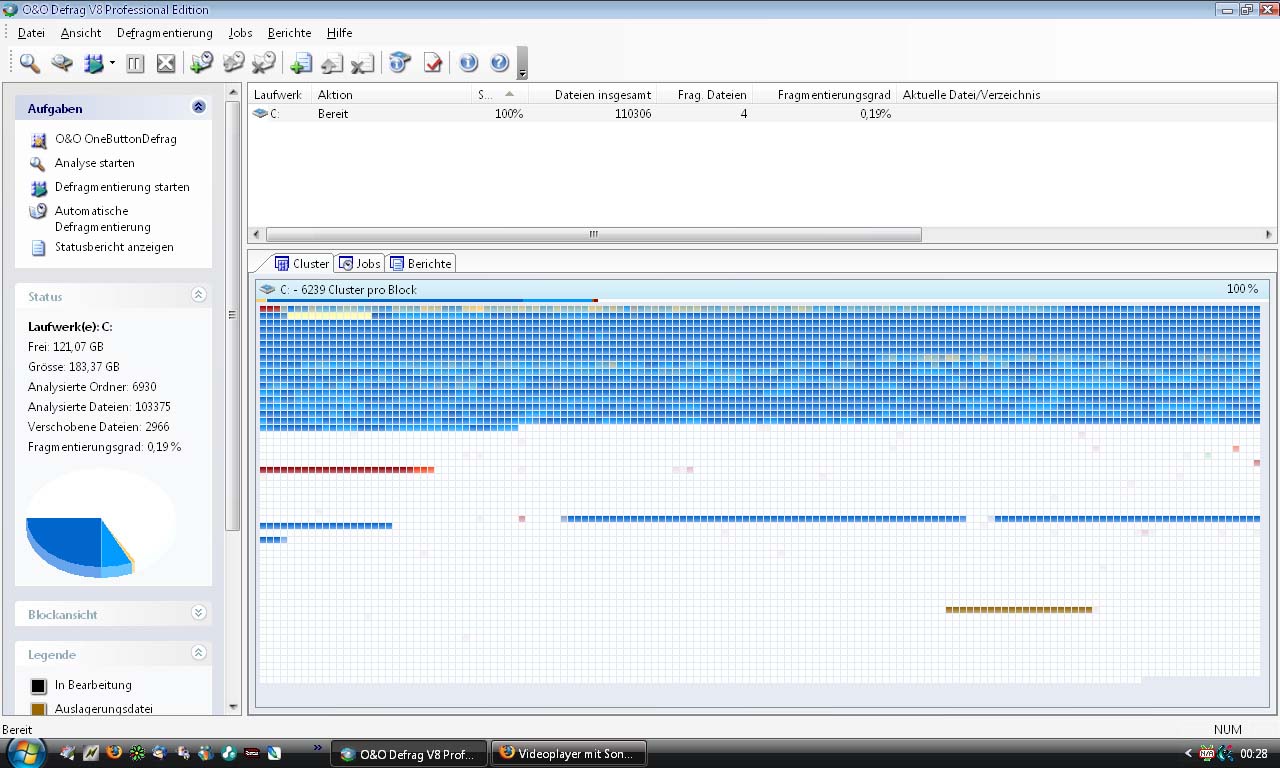
Task: Sort by the Laufwerk column header
Action: click(x=280, y=95)
